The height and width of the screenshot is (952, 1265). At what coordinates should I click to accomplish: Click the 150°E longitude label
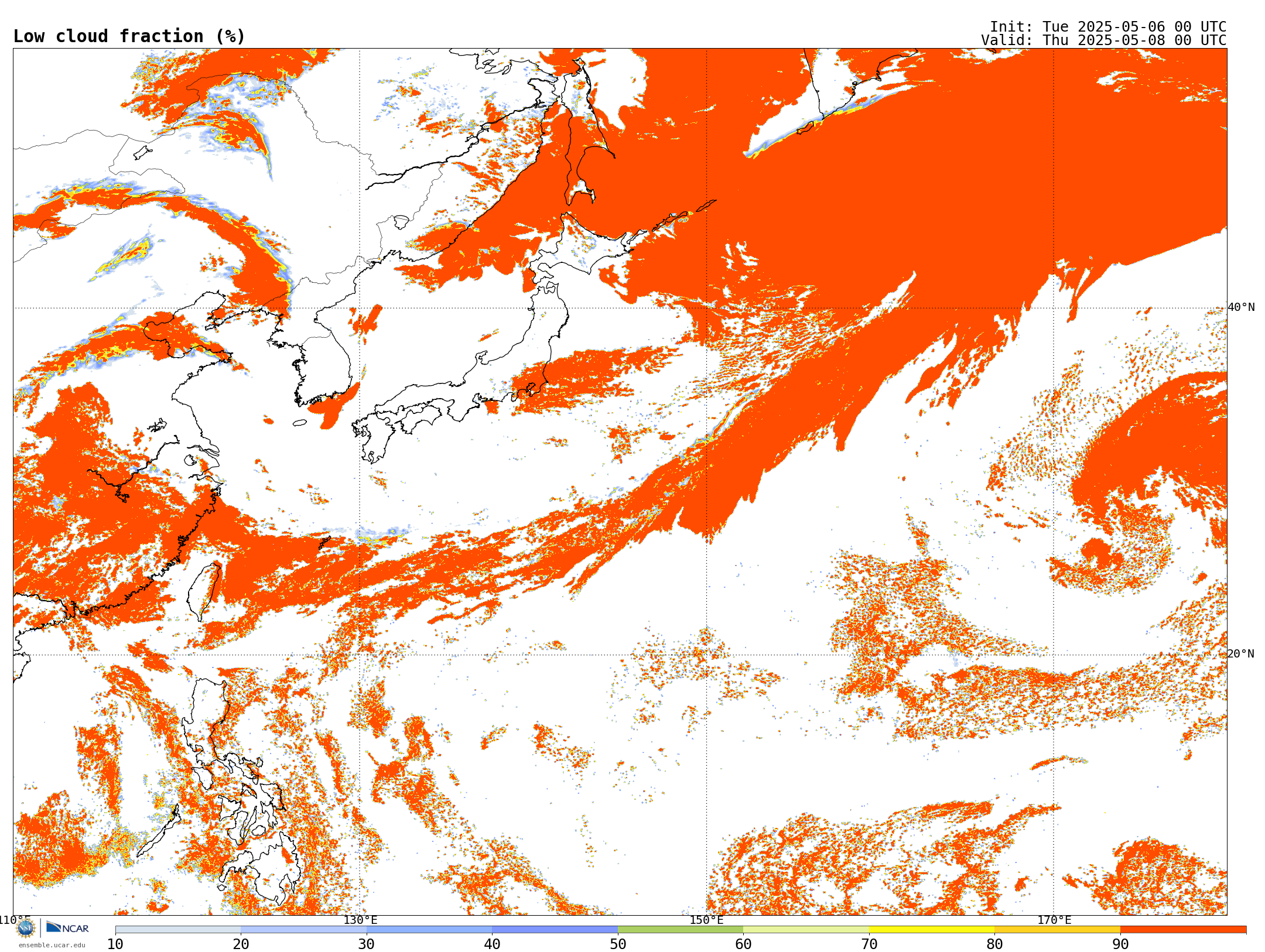[x=706, y=920]
